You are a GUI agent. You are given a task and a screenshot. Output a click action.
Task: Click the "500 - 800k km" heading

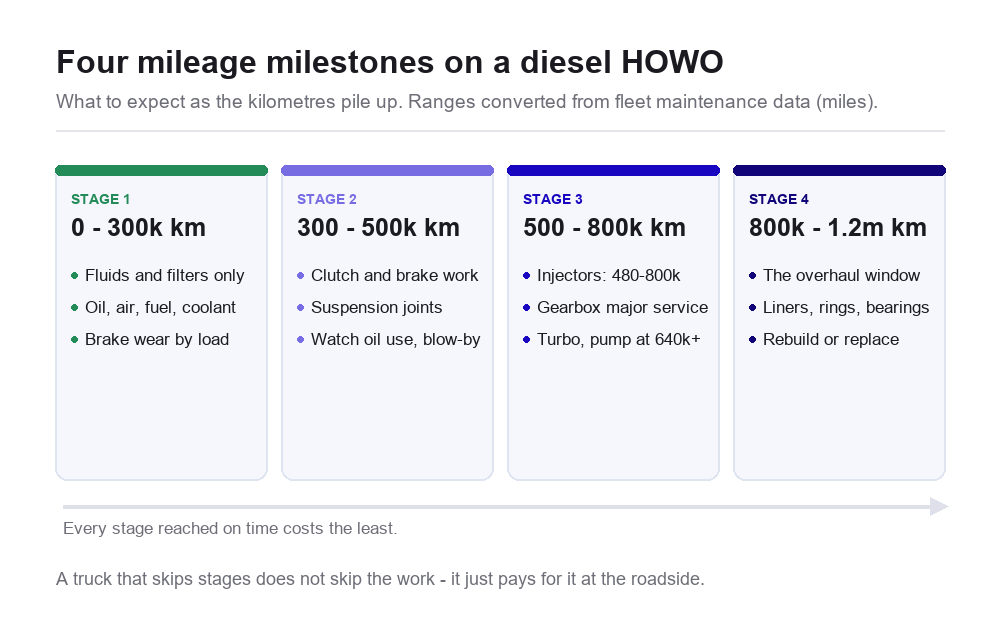(x=605, y=228)
